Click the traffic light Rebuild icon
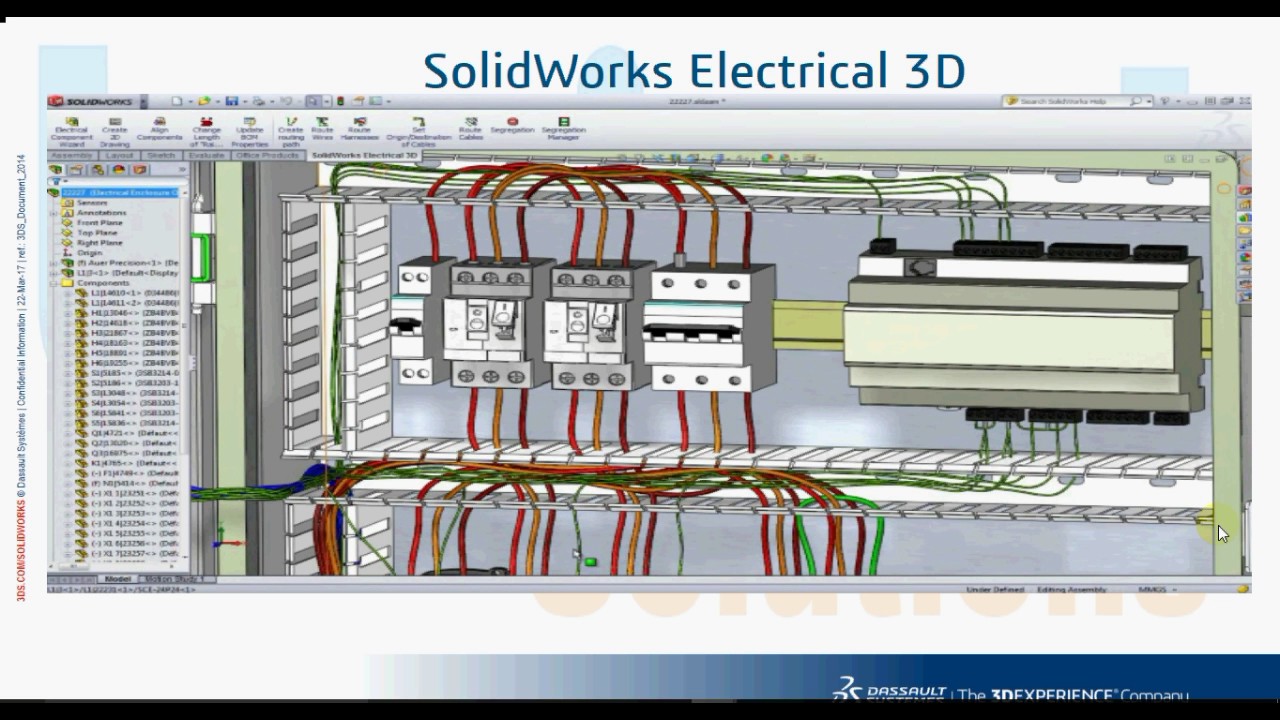Image resolution: width=1280 pixels, height=720 pixels. coord(341,101)
